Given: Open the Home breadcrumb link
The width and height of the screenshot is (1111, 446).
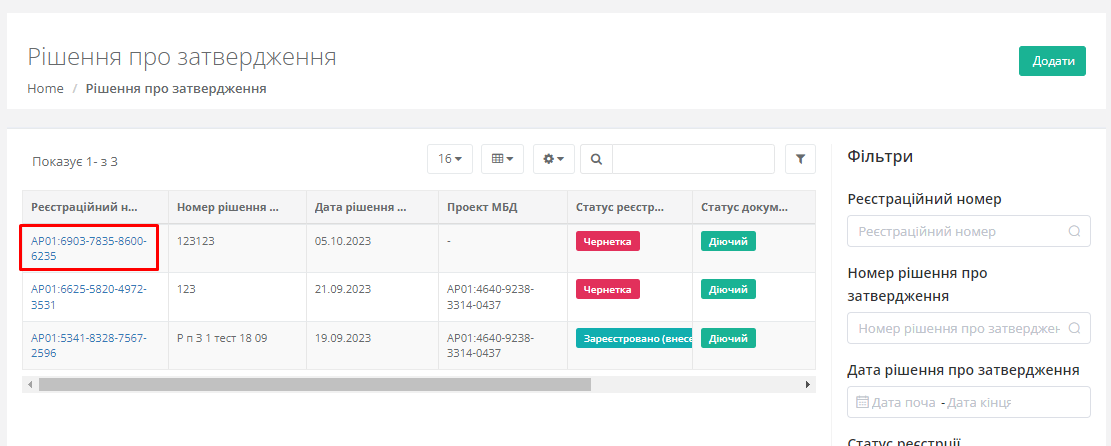Looking at the screenshot, I should point(45,89).
